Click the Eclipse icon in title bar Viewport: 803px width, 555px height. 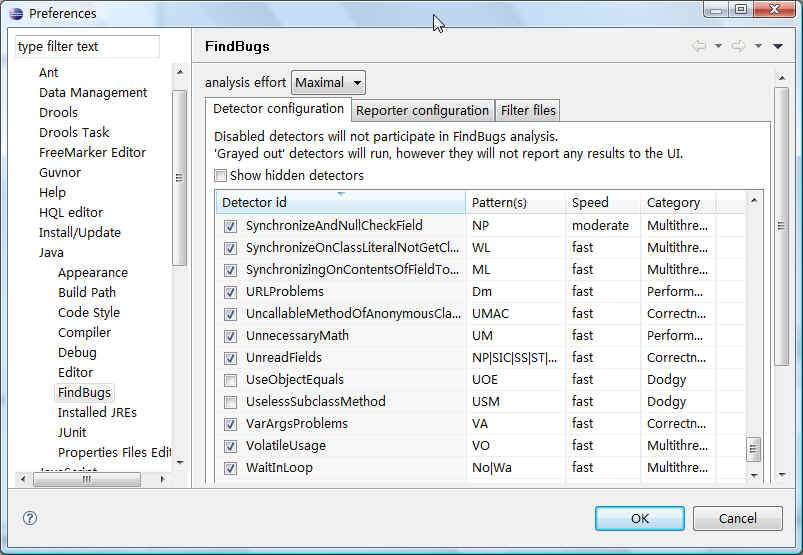pos(16,13)
